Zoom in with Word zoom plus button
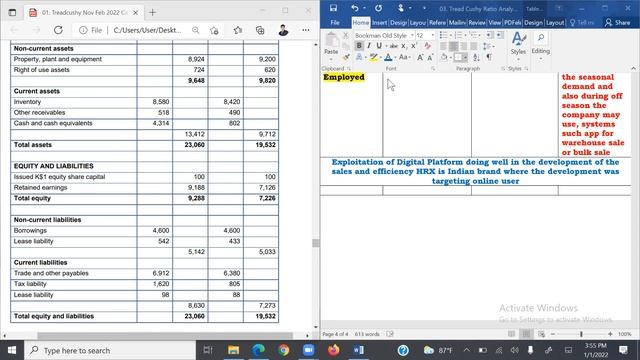Viewport: 640px width, 360px height. pos(610,334)
